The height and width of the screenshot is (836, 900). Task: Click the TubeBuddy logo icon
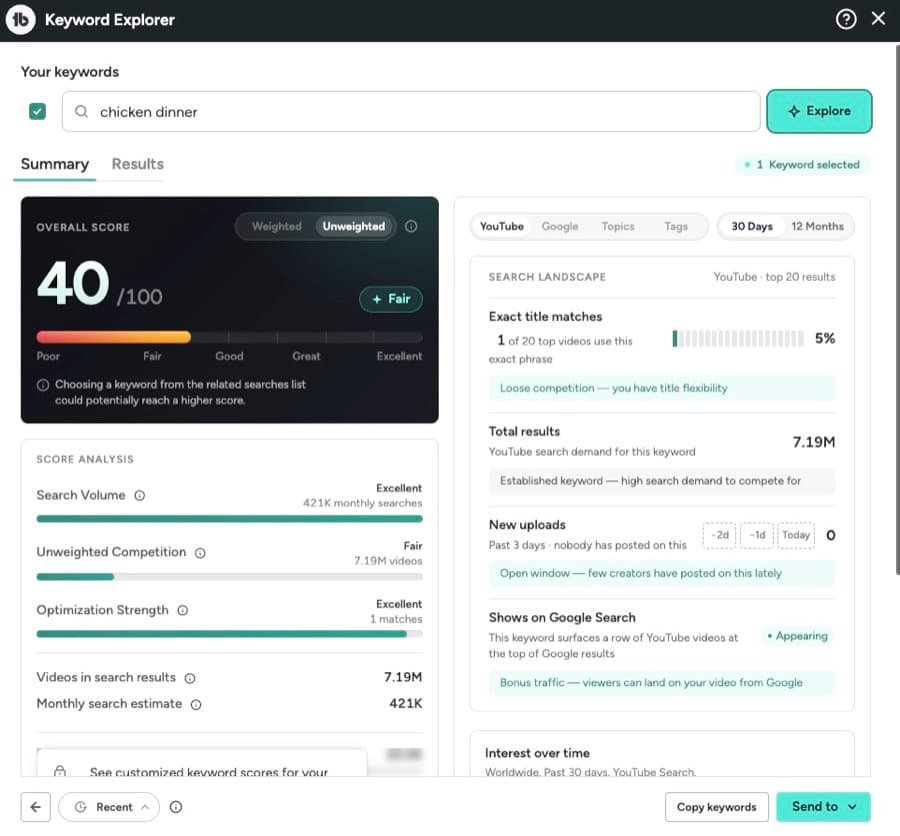(21, 20)
